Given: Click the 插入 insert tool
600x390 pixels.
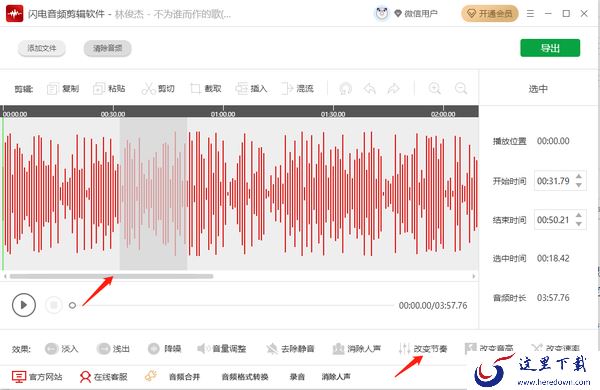Looking at the screenshot, I should pos(251,89).
